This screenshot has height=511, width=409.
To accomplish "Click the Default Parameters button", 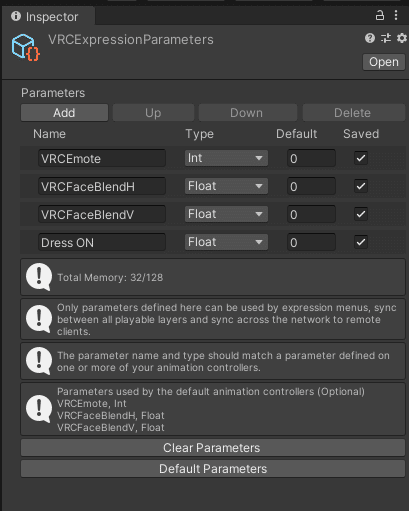I will click(213, 469).
